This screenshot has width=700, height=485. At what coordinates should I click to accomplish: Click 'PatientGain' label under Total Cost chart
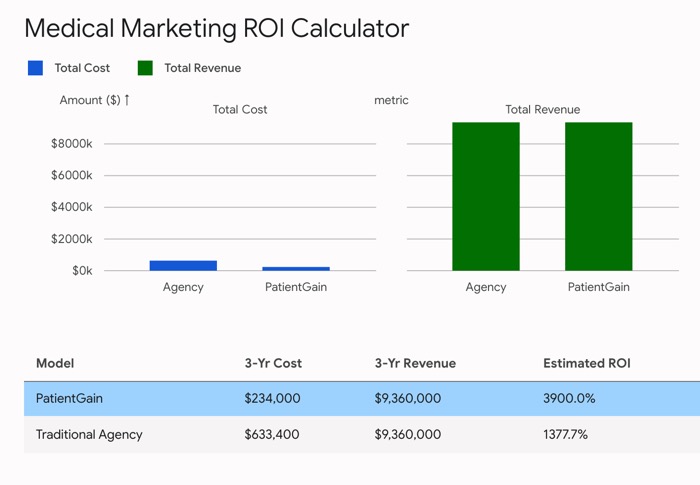coord(296,287)
